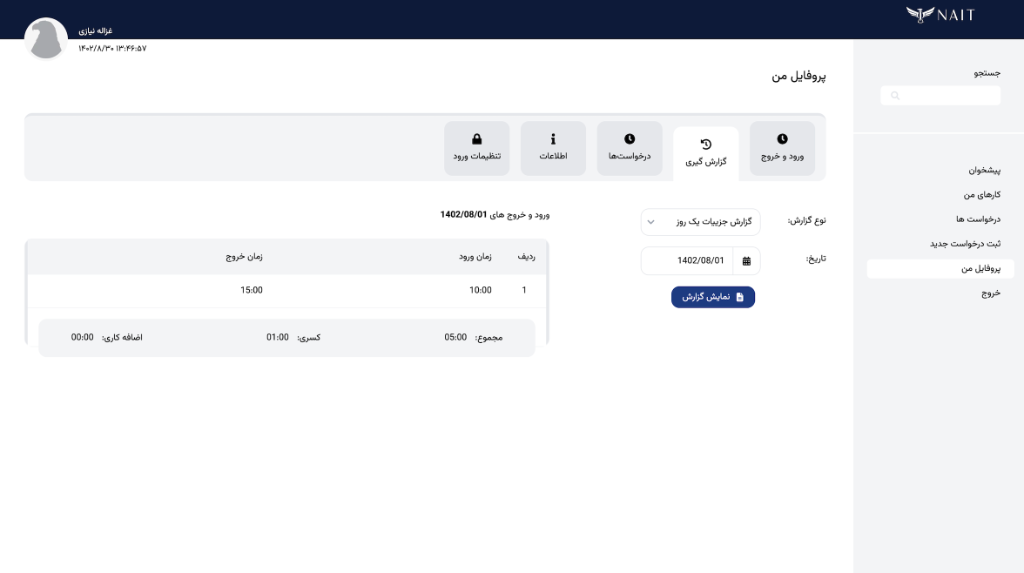
Task: Open the calendar date picker icon
Action: (746, 261)
